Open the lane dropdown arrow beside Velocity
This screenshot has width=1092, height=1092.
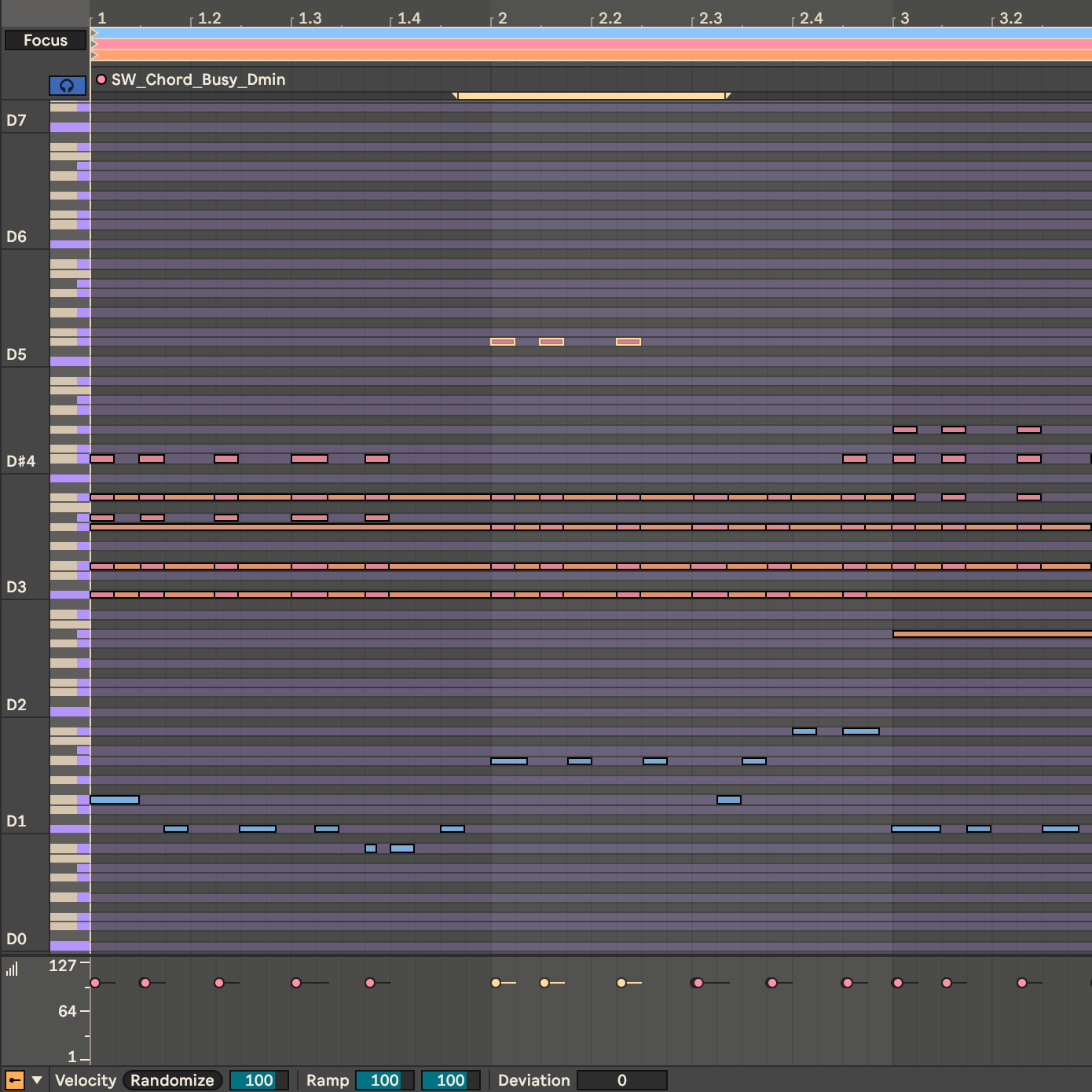tap(36, 1080)
